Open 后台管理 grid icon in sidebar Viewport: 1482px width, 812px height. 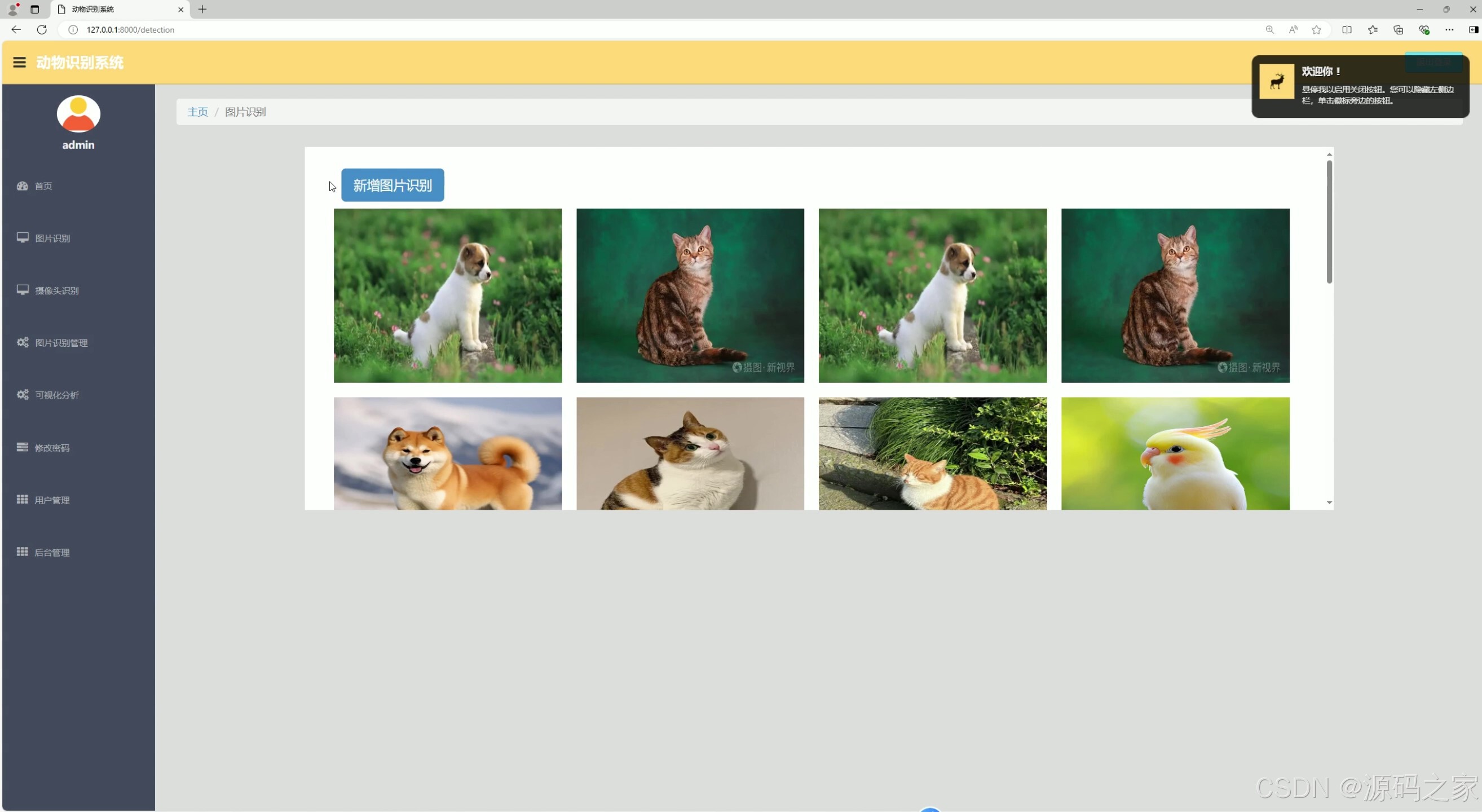point(23,551)
